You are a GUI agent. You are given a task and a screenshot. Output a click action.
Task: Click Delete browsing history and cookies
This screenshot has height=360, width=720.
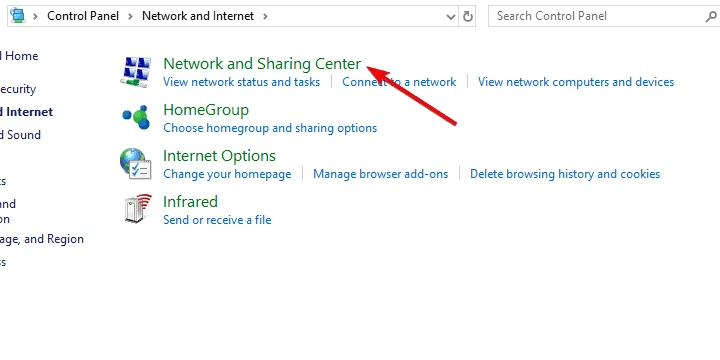[565, 174]
